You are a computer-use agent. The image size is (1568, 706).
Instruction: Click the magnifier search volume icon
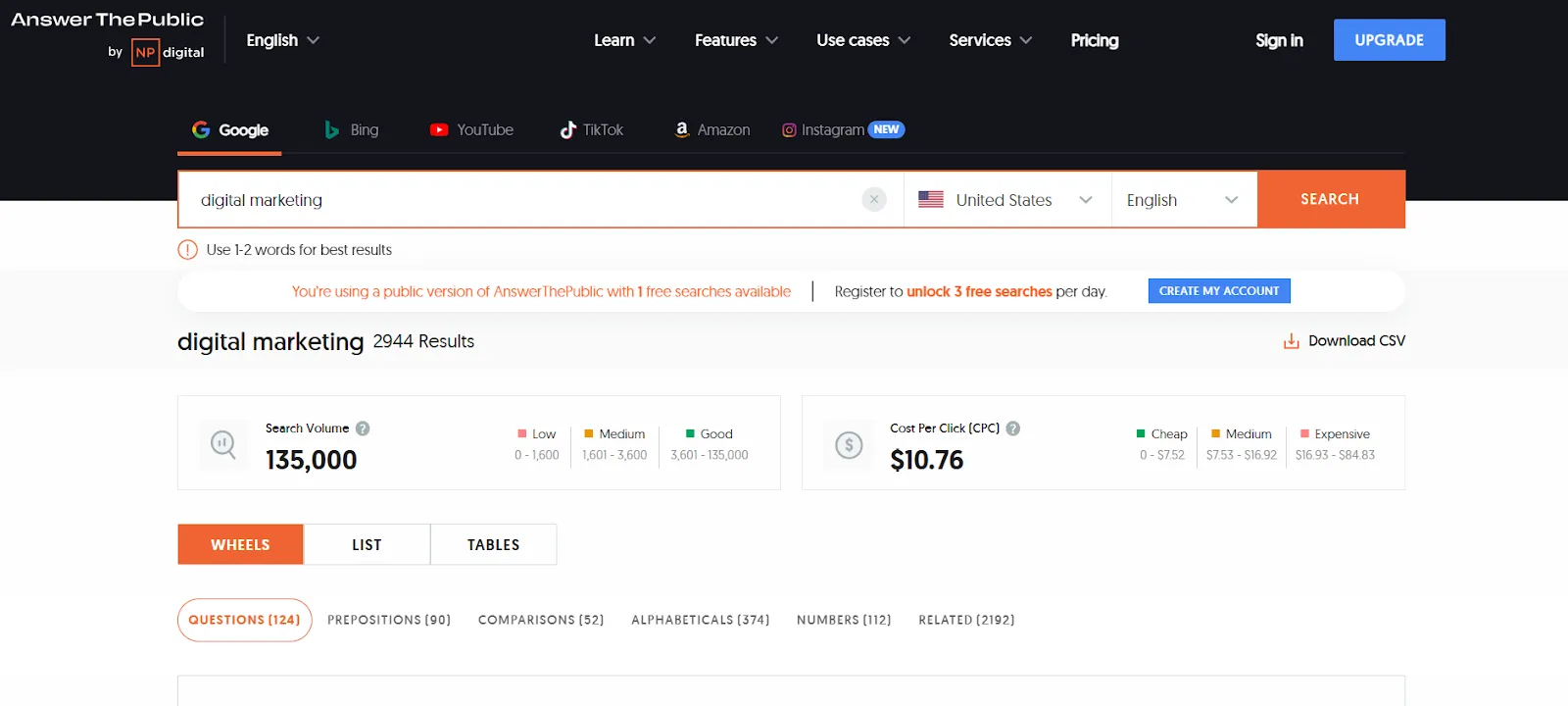tap(223, 445)
